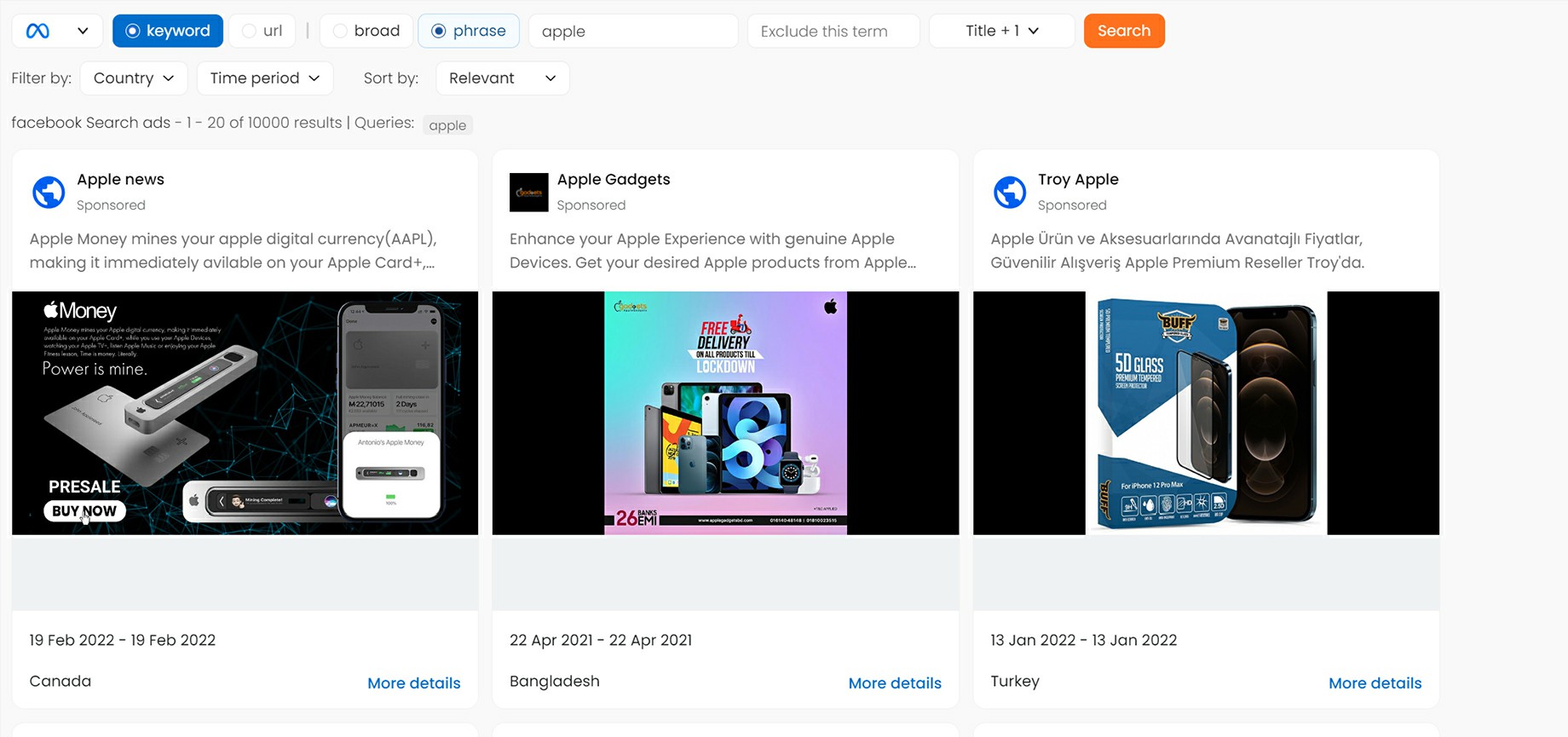This screenshot has height=737, width=1568.
Task: Click the orange Search button
Action: (x=1124, y=31)
